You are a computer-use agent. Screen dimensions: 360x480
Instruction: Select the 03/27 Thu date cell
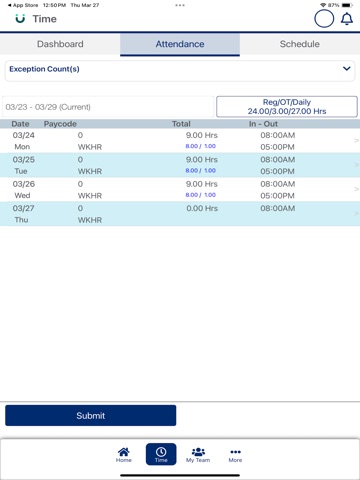[x=23, y=214]
